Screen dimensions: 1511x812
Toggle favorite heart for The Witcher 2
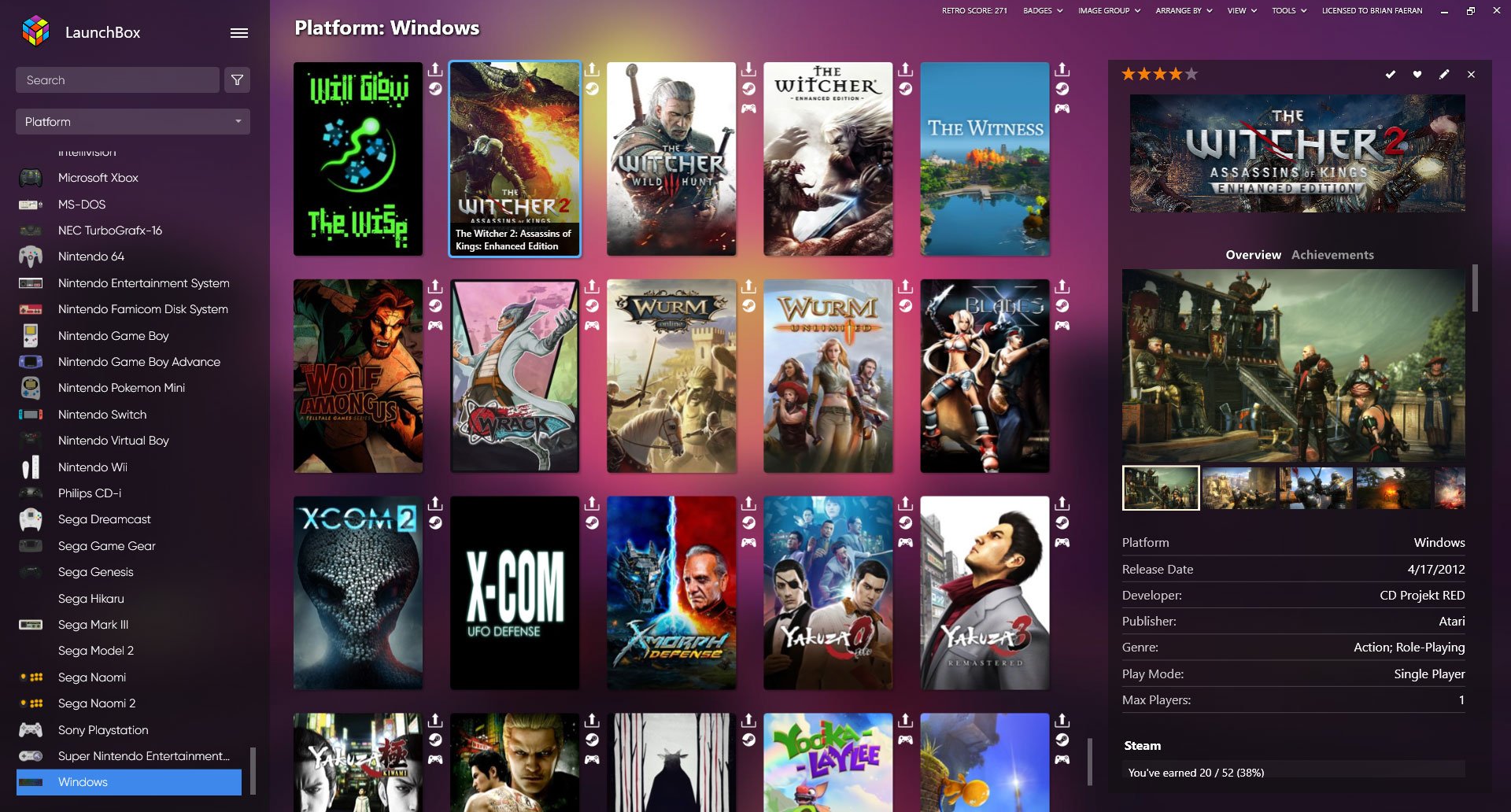pyautogui.click(x=1417, y=74)
